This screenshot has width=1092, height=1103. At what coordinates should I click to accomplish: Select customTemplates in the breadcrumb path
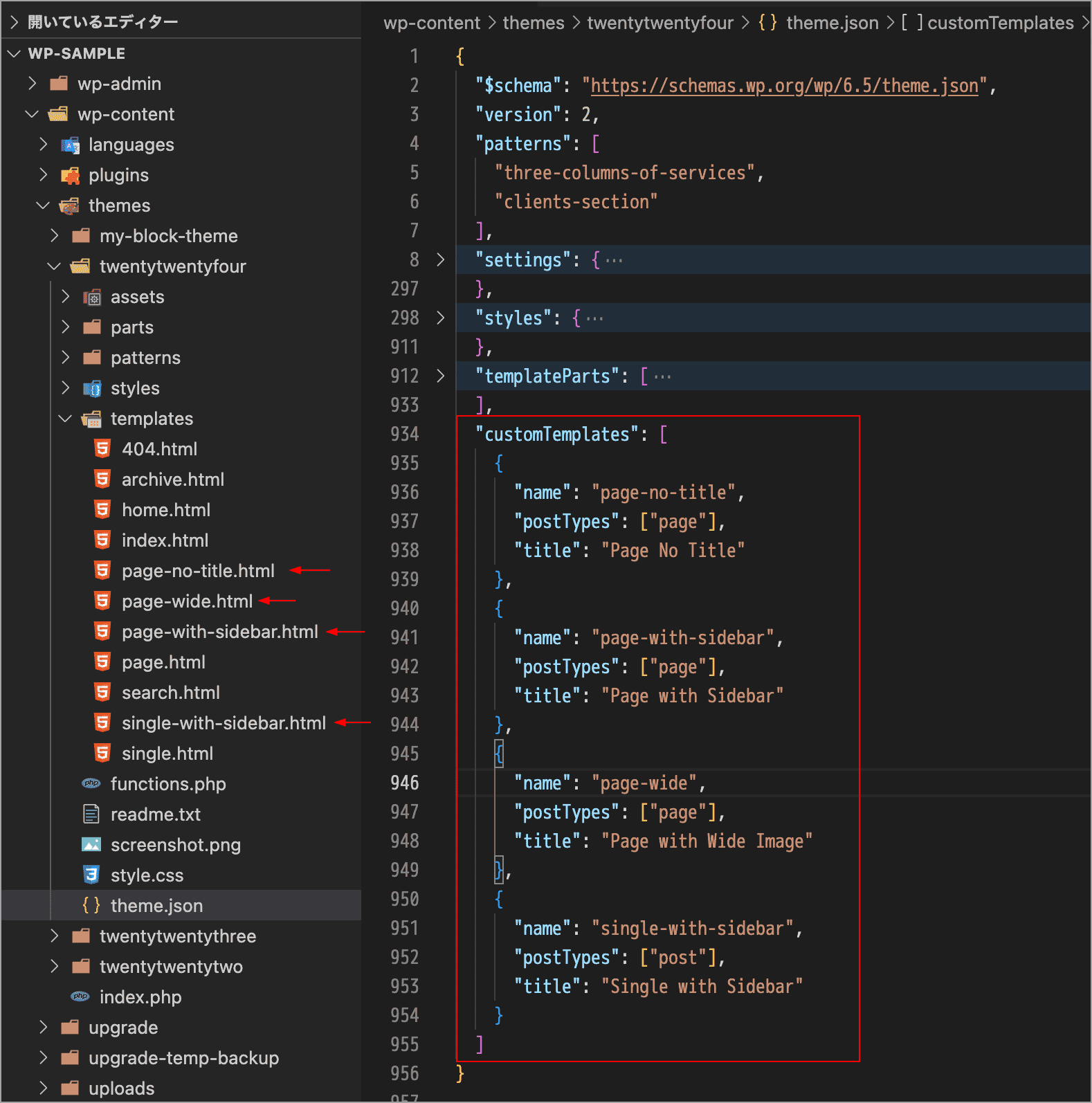pos(1000,23)
